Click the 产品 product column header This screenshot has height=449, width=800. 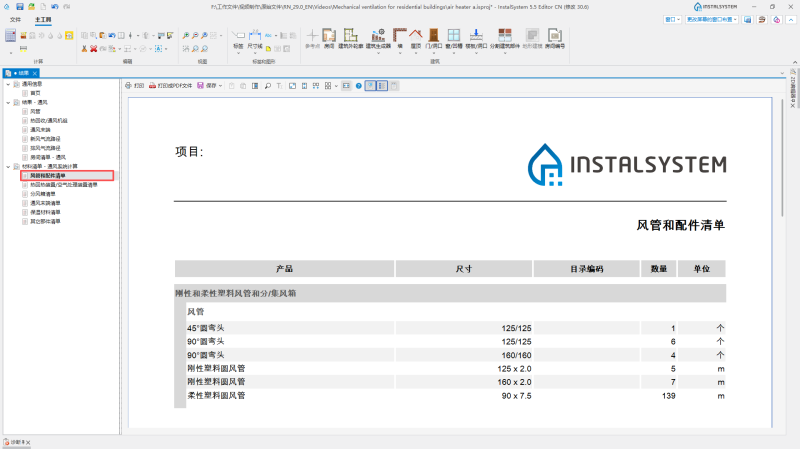(x=284, y=269)
